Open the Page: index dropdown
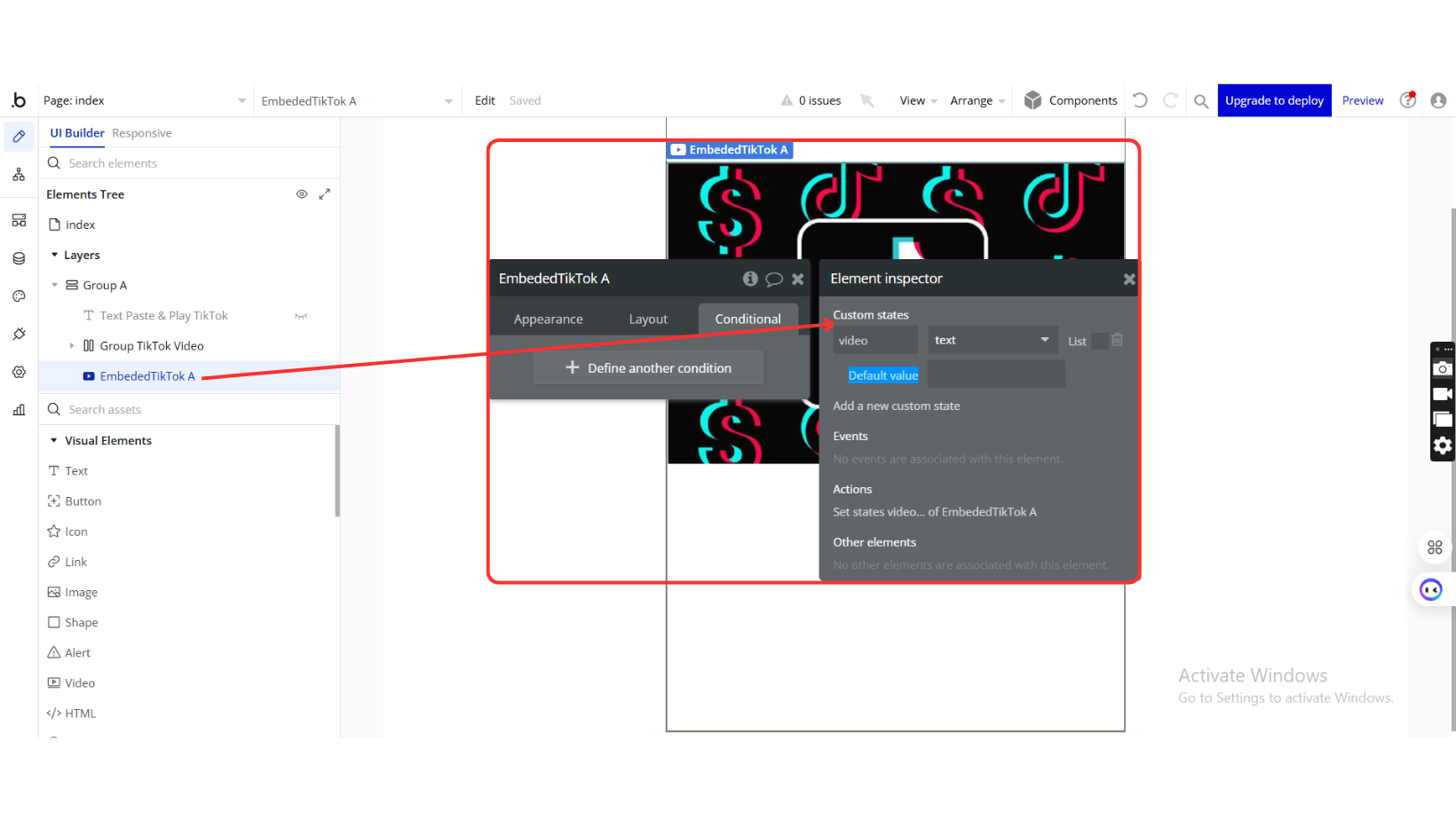The width and height of the screenshot is (1456, 820). [145, 101]
